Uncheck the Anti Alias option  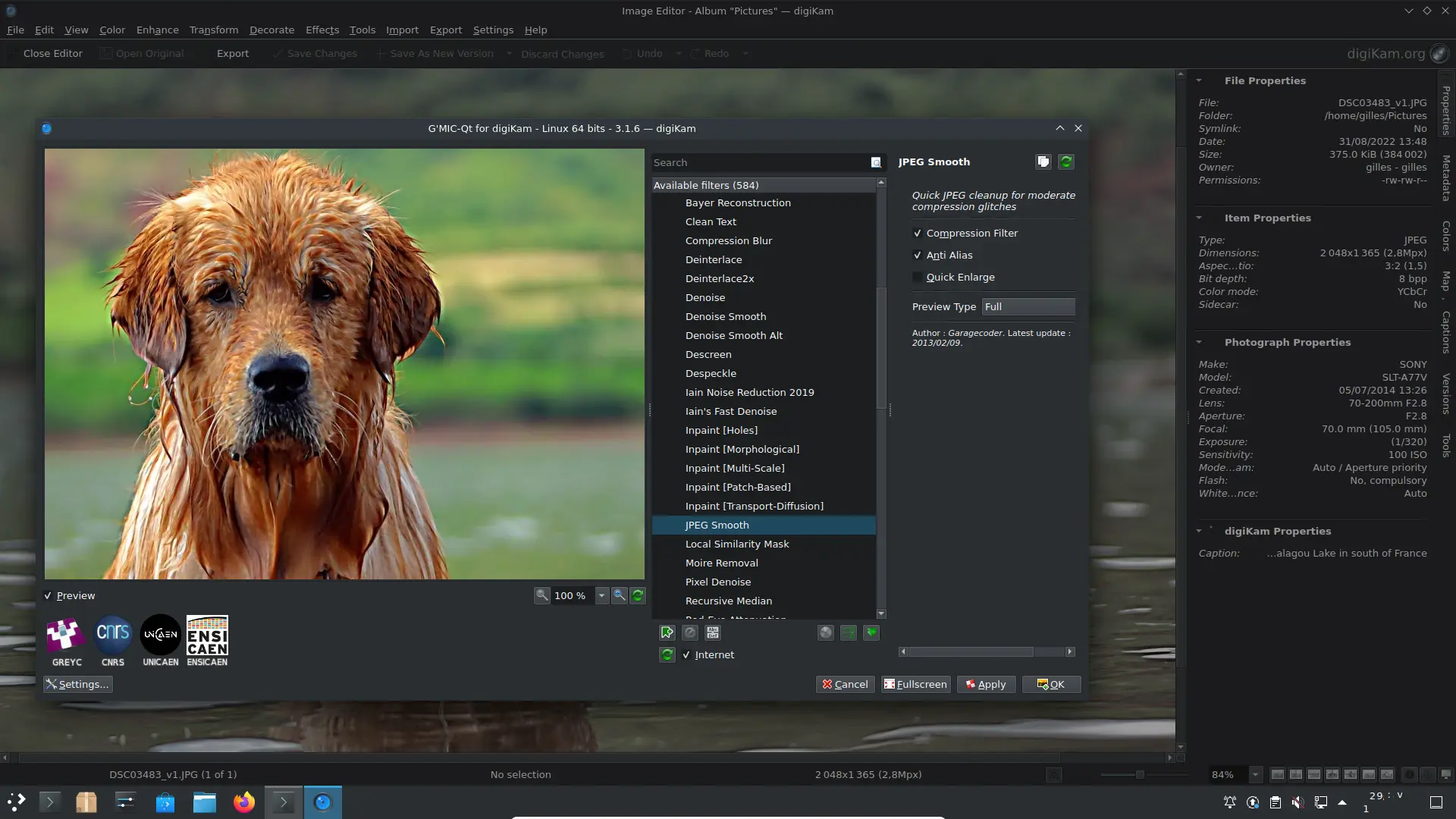point(918,256)
